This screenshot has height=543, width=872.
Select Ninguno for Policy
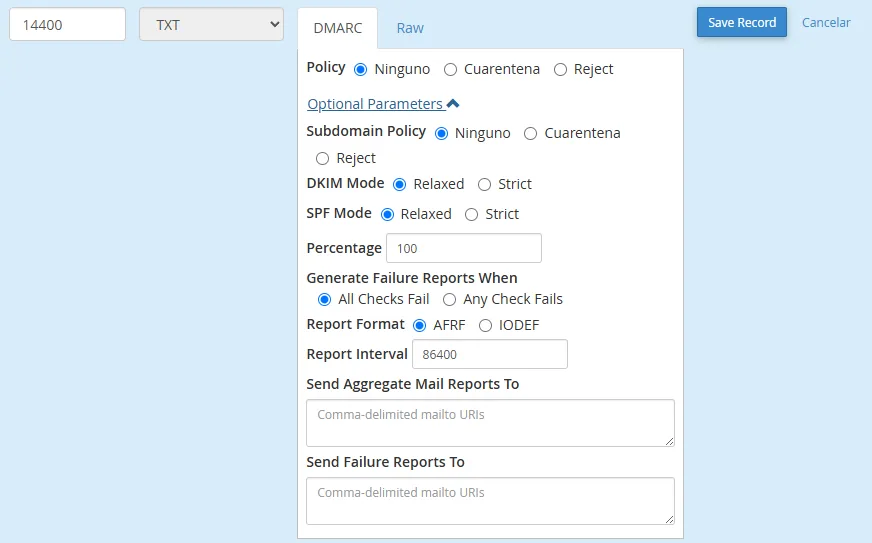361,70
